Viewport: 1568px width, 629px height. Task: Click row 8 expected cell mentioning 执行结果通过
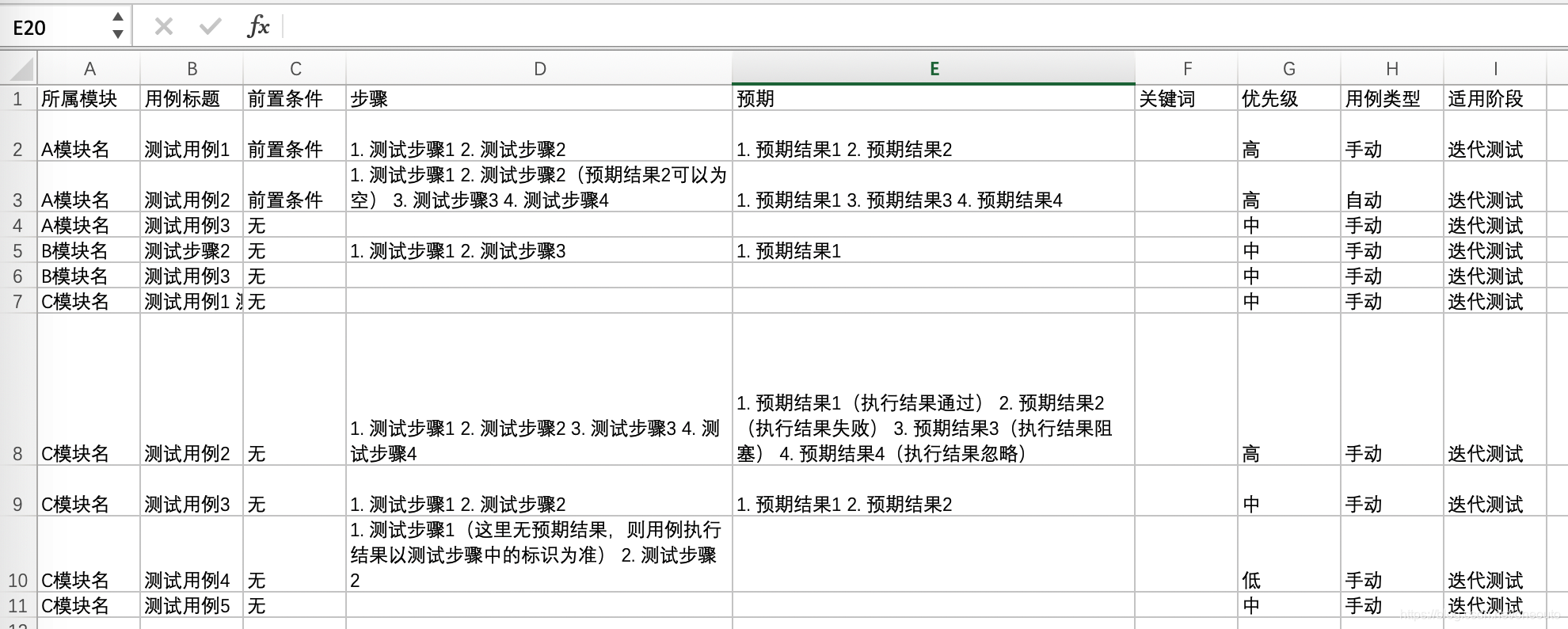(x=934, y=390)
